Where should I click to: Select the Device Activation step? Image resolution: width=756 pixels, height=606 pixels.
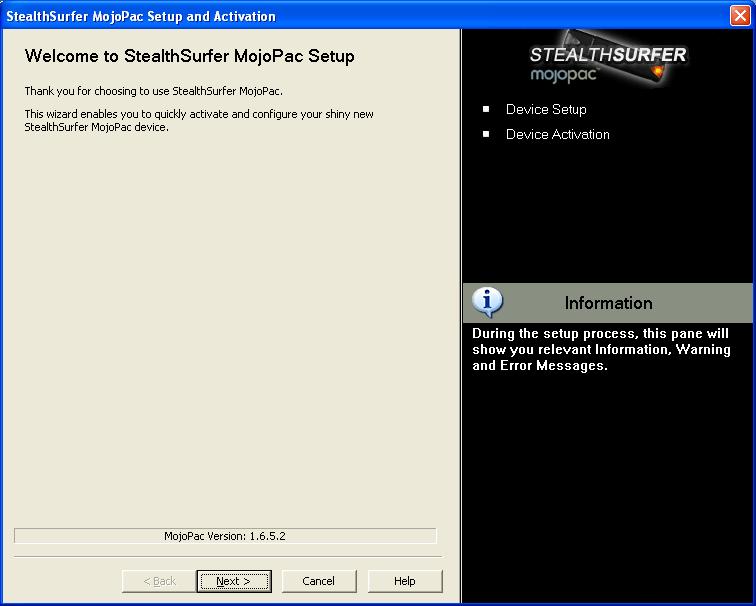tap(557, 135)
